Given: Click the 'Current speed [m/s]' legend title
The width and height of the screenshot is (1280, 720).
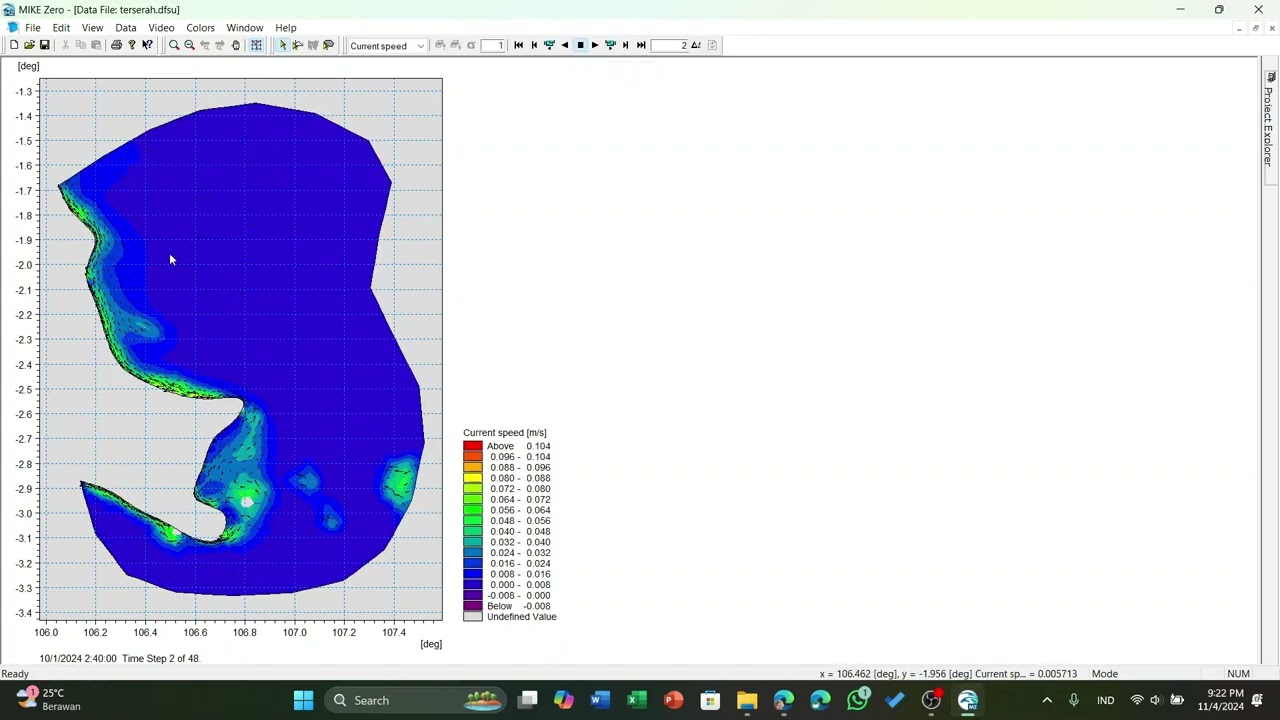Looking at the screenshot, I should click(505, 433).
